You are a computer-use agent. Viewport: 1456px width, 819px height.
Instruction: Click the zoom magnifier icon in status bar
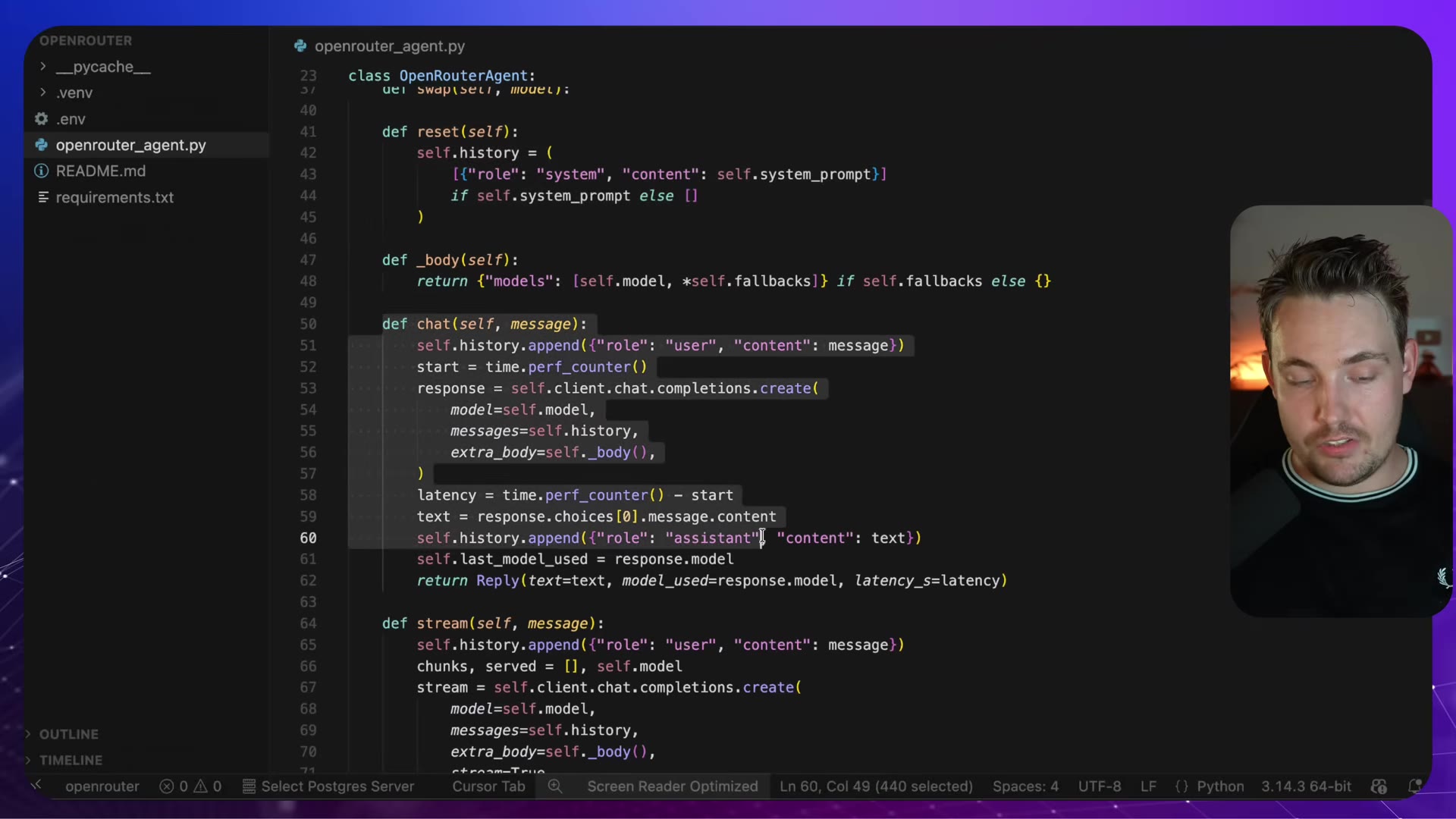(x=555, y=786)
